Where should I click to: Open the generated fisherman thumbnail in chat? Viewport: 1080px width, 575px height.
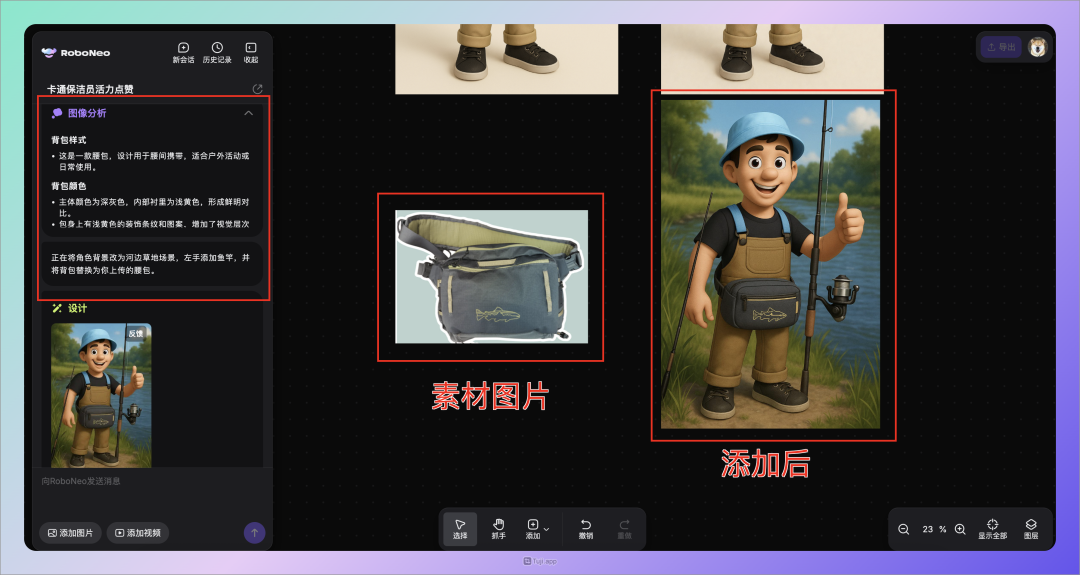(x=101, y=395)
